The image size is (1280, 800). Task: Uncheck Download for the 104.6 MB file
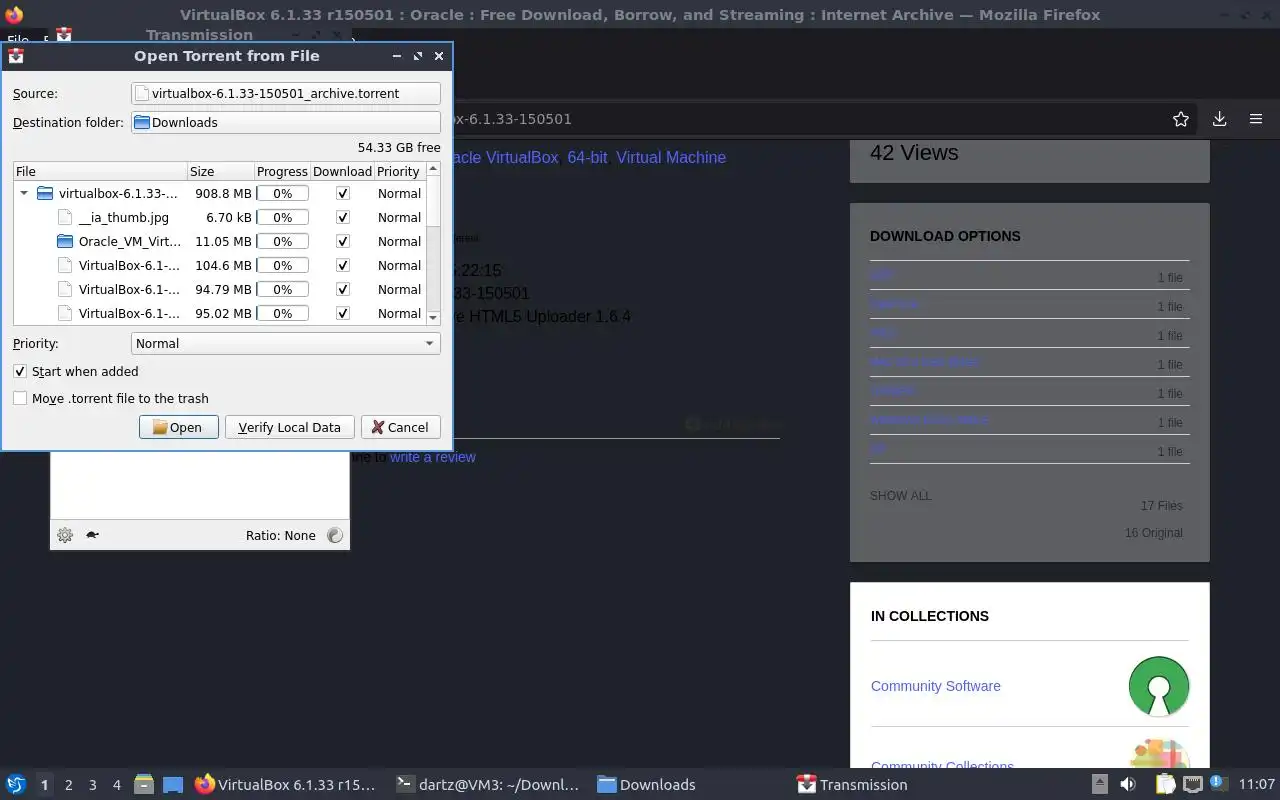click(x=343, y=265)
